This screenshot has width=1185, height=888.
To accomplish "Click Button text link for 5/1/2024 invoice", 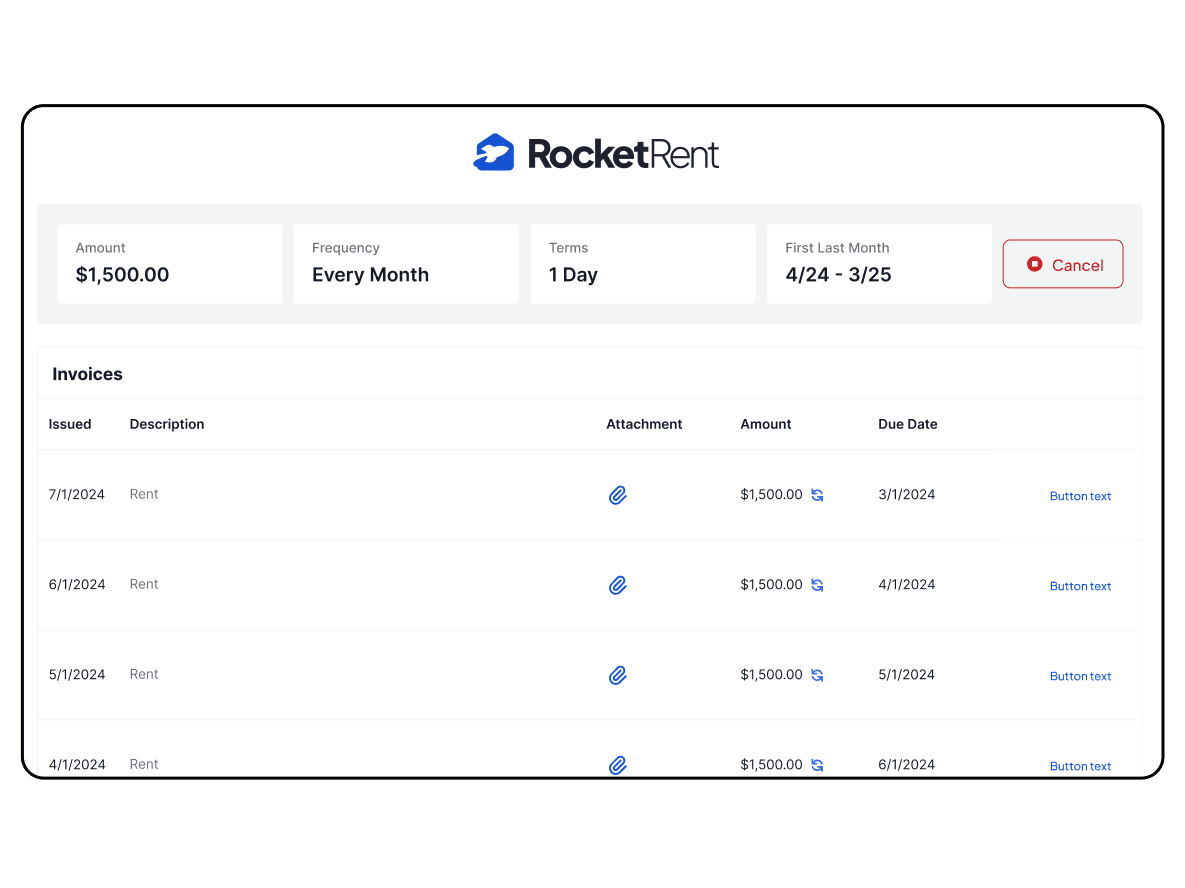I will 1080,676.
